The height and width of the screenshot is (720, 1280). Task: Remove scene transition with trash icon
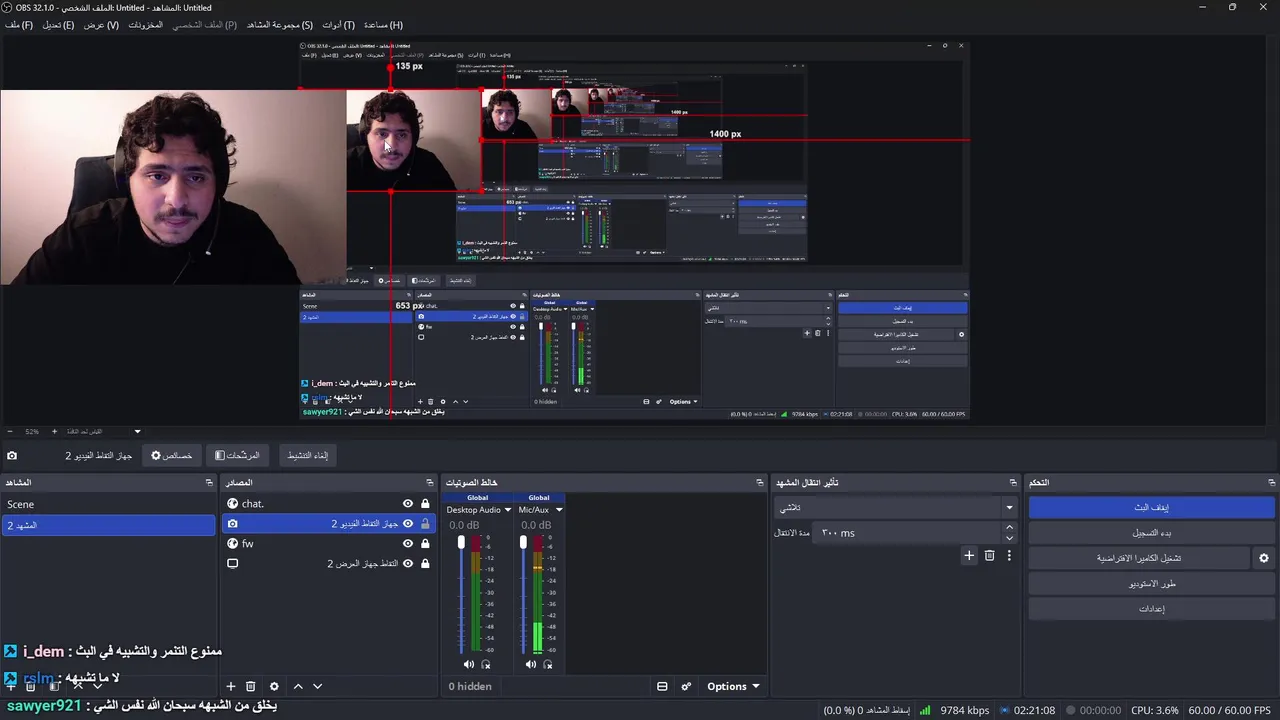(x=989, y=555)
